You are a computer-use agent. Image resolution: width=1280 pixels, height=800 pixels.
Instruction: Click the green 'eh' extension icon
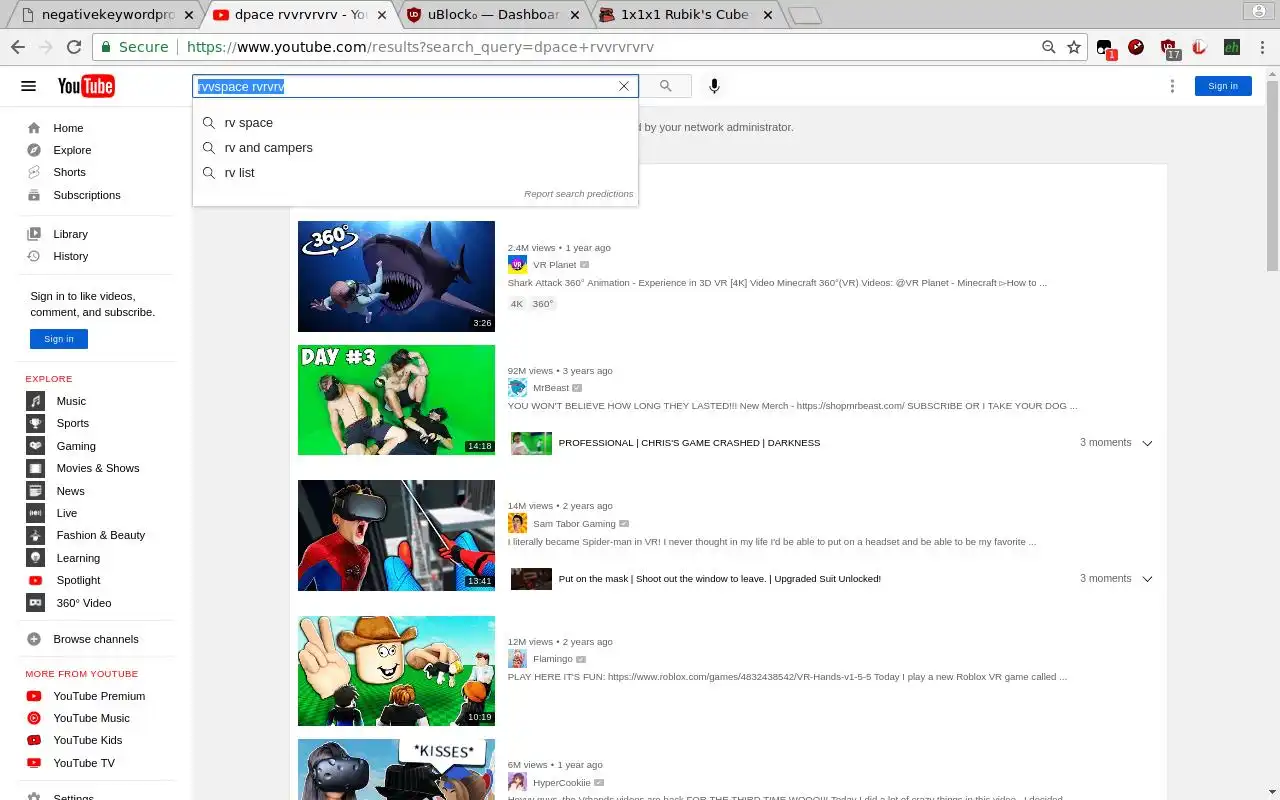[x=1232, y=47]
